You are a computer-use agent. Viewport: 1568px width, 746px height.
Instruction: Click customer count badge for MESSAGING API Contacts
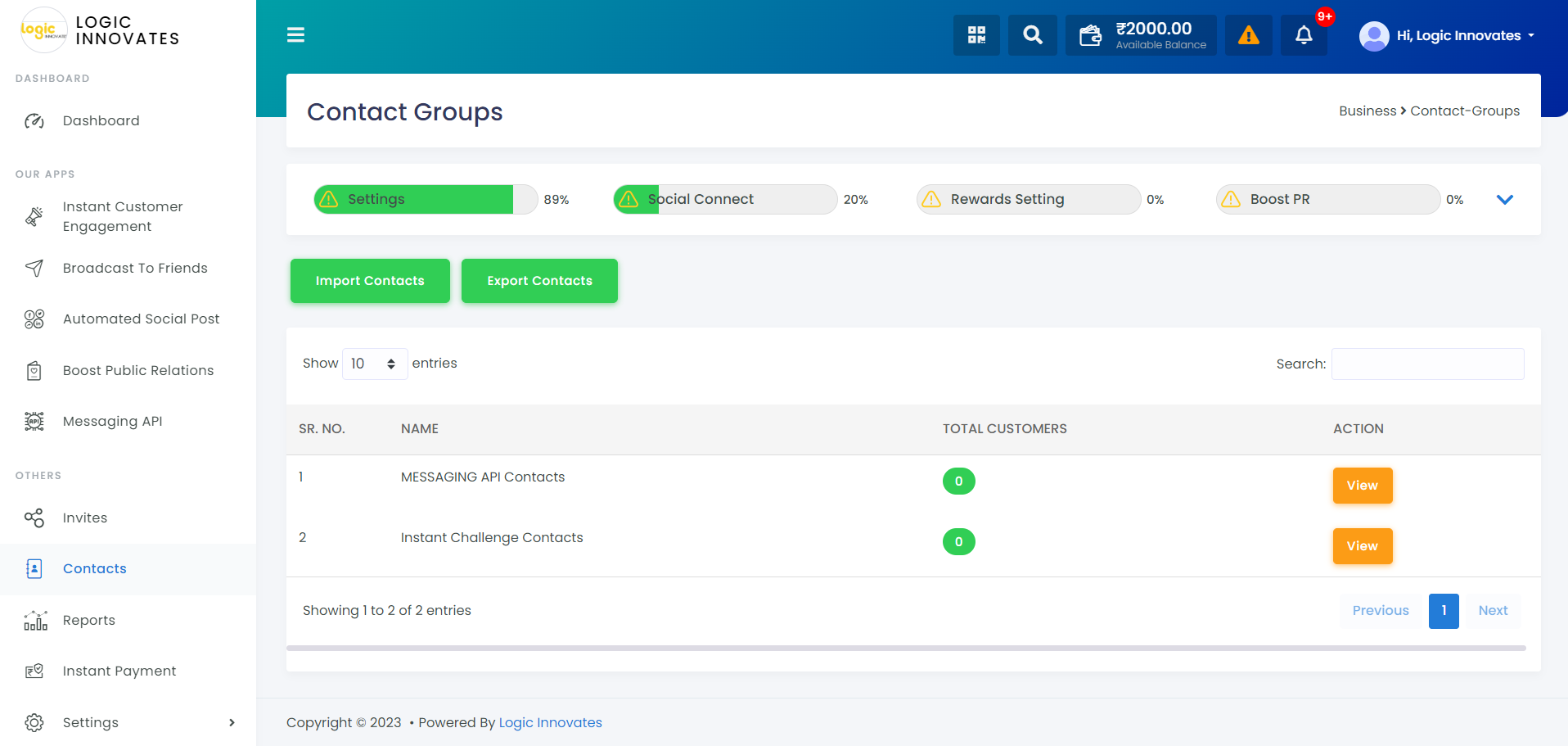[959, 482]
